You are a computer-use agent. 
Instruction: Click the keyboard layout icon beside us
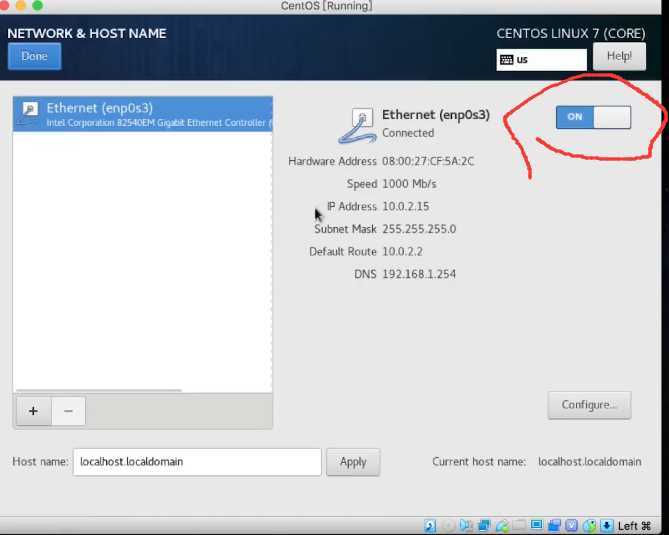[506, 60]
